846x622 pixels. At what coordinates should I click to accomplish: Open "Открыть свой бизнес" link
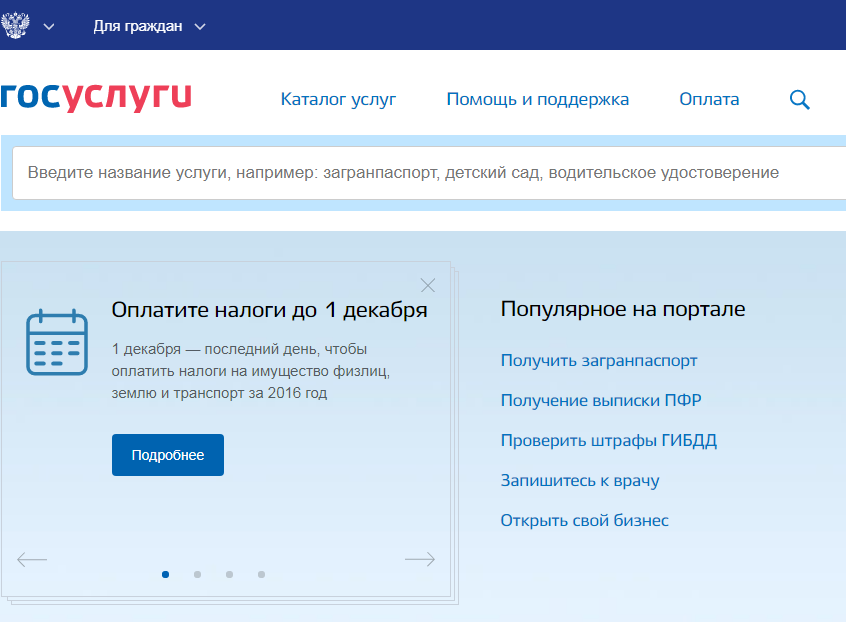pyautogui.click(x=584, y=520)
